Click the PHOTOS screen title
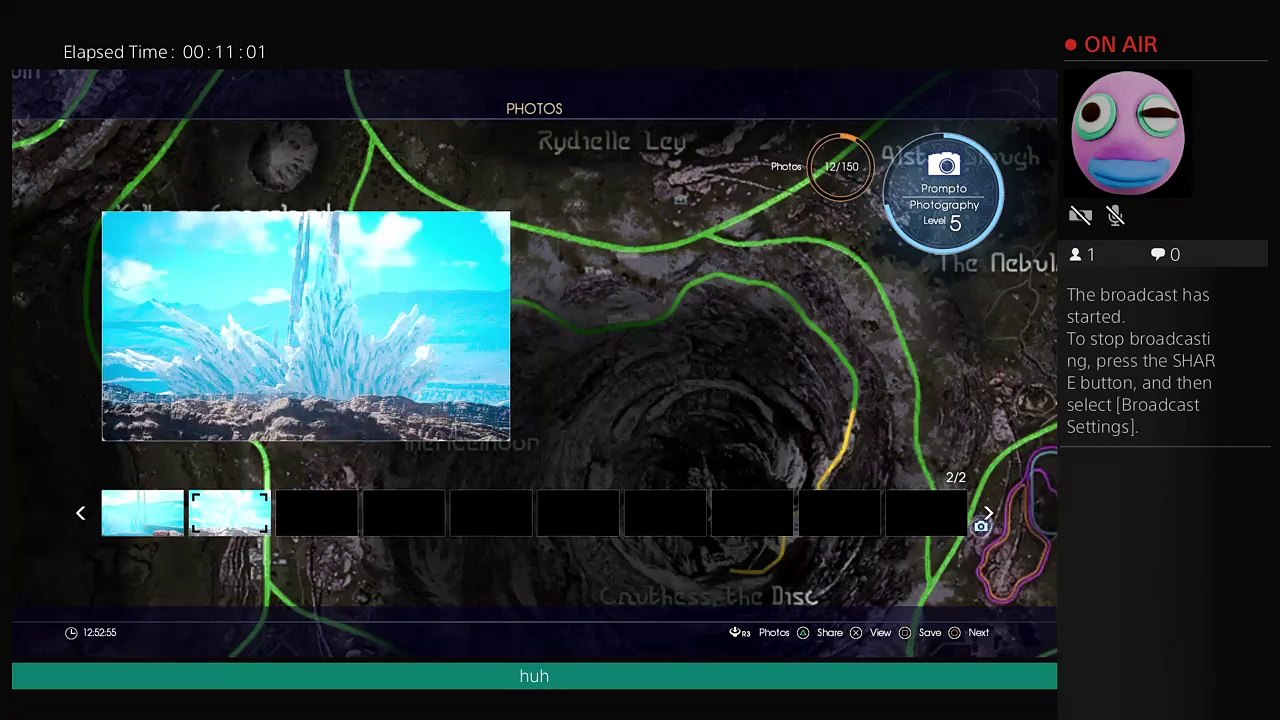This screenshot has width=1280, height=720. pos(534,108)
